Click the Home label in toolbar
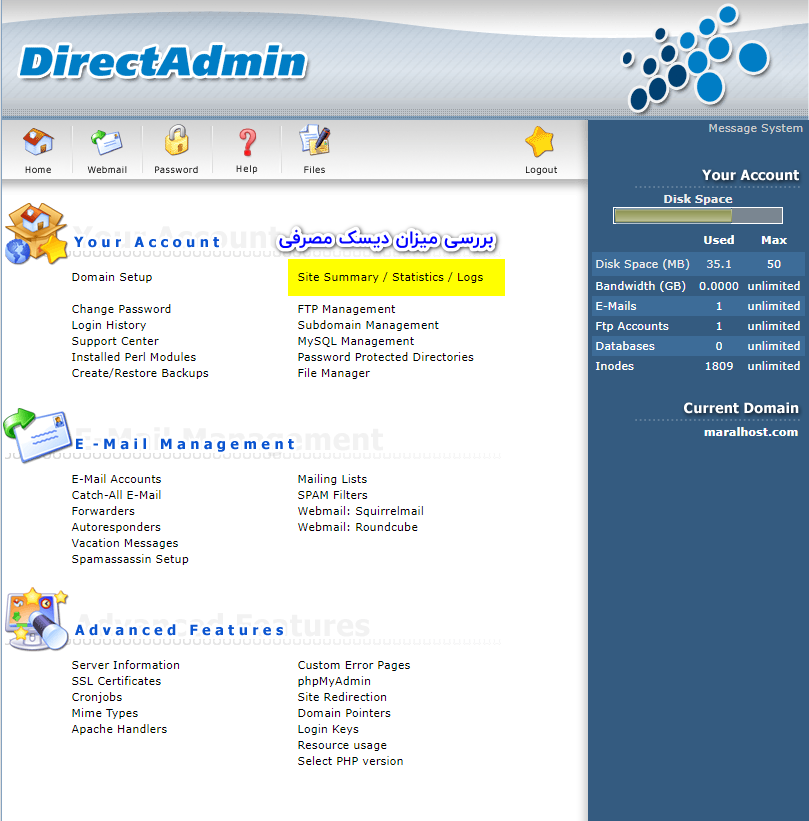Screen dimensions: 809x821 (x=38, y=170)
